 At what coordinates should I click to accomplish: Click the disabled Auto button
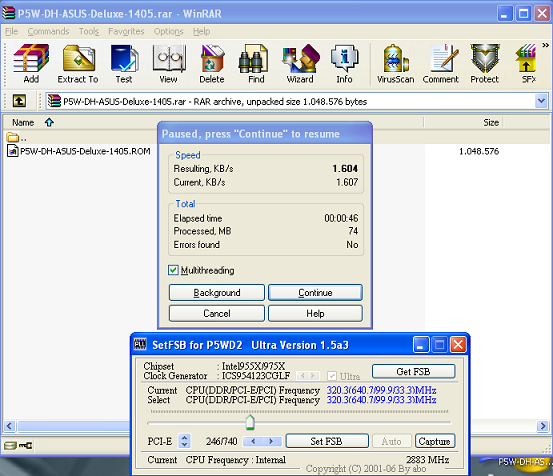pos(391,441)
